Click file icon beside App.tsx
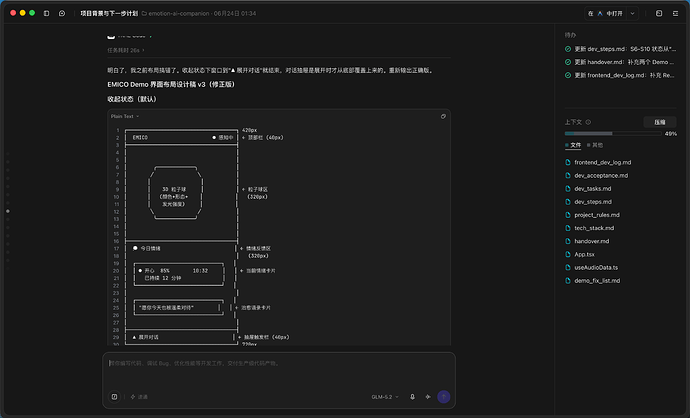The height and width of the screenshot is (418, 690). [x=568, y=254]
